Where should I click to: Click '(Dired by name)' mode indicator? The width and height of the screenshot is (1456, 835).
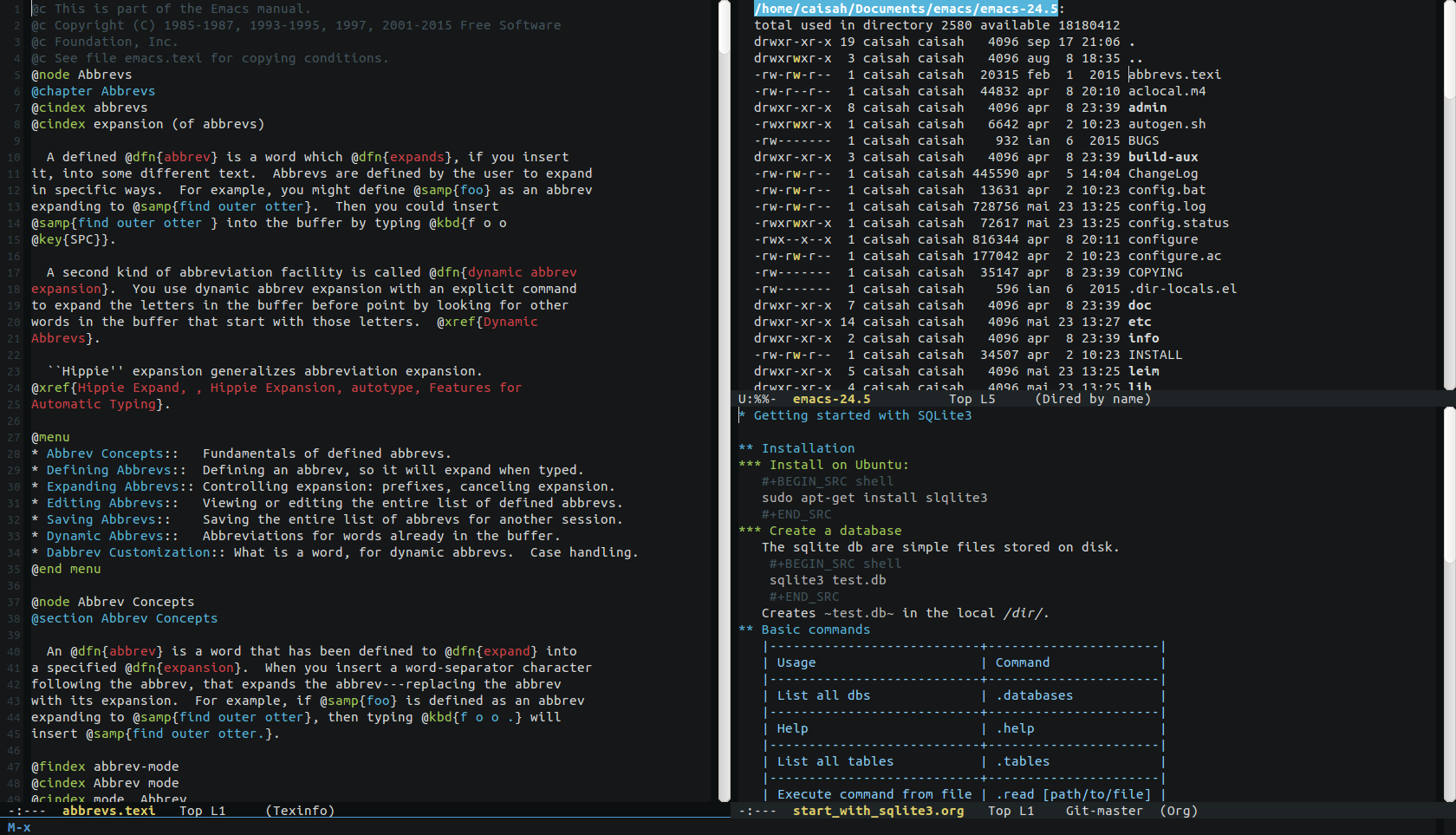point(1093,399)
